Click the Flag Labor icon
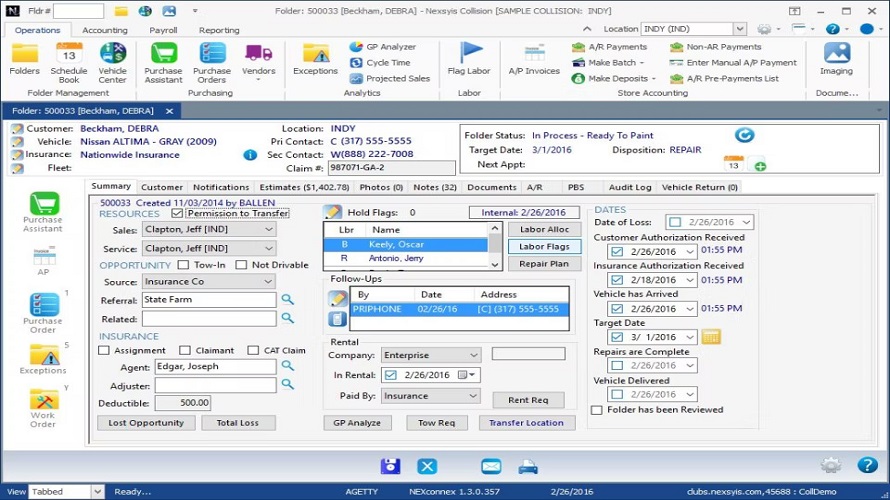Image resolution: width=890 pixels, height=500 pixels. 469,59
